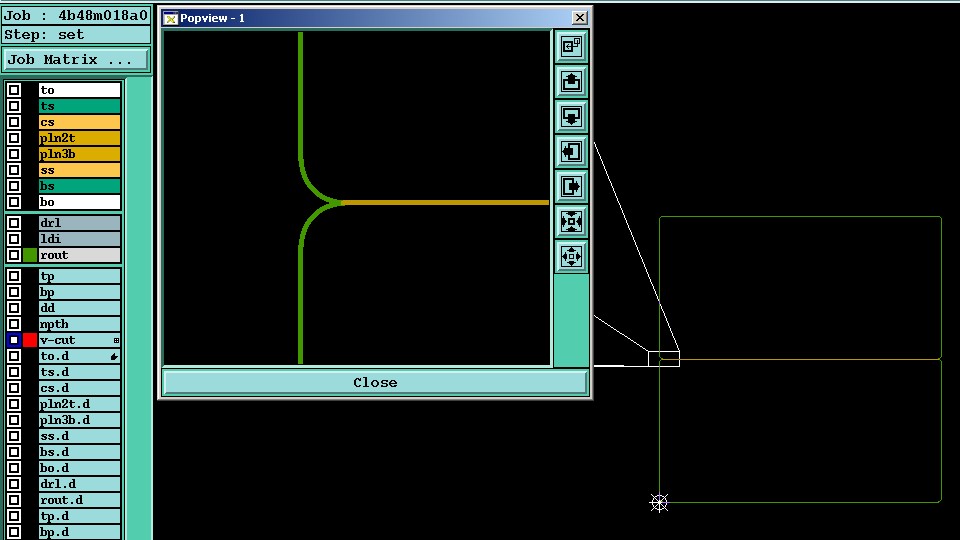This screenshot has height=540, width=960.
Task: Open the Job Matrix button
Action: [x=76, y=59]
